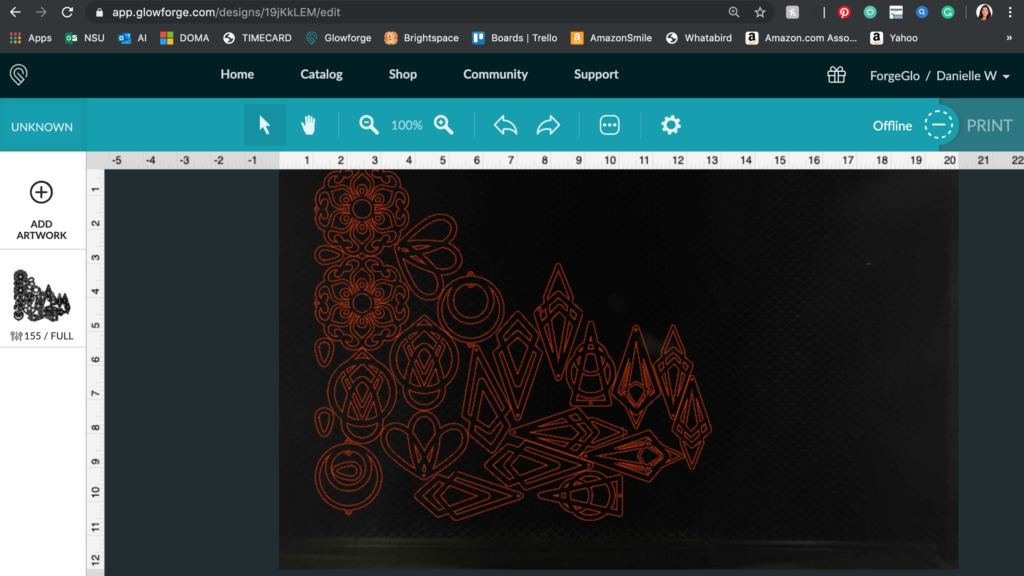Open the Glowforge bookmark

(338, 38)
